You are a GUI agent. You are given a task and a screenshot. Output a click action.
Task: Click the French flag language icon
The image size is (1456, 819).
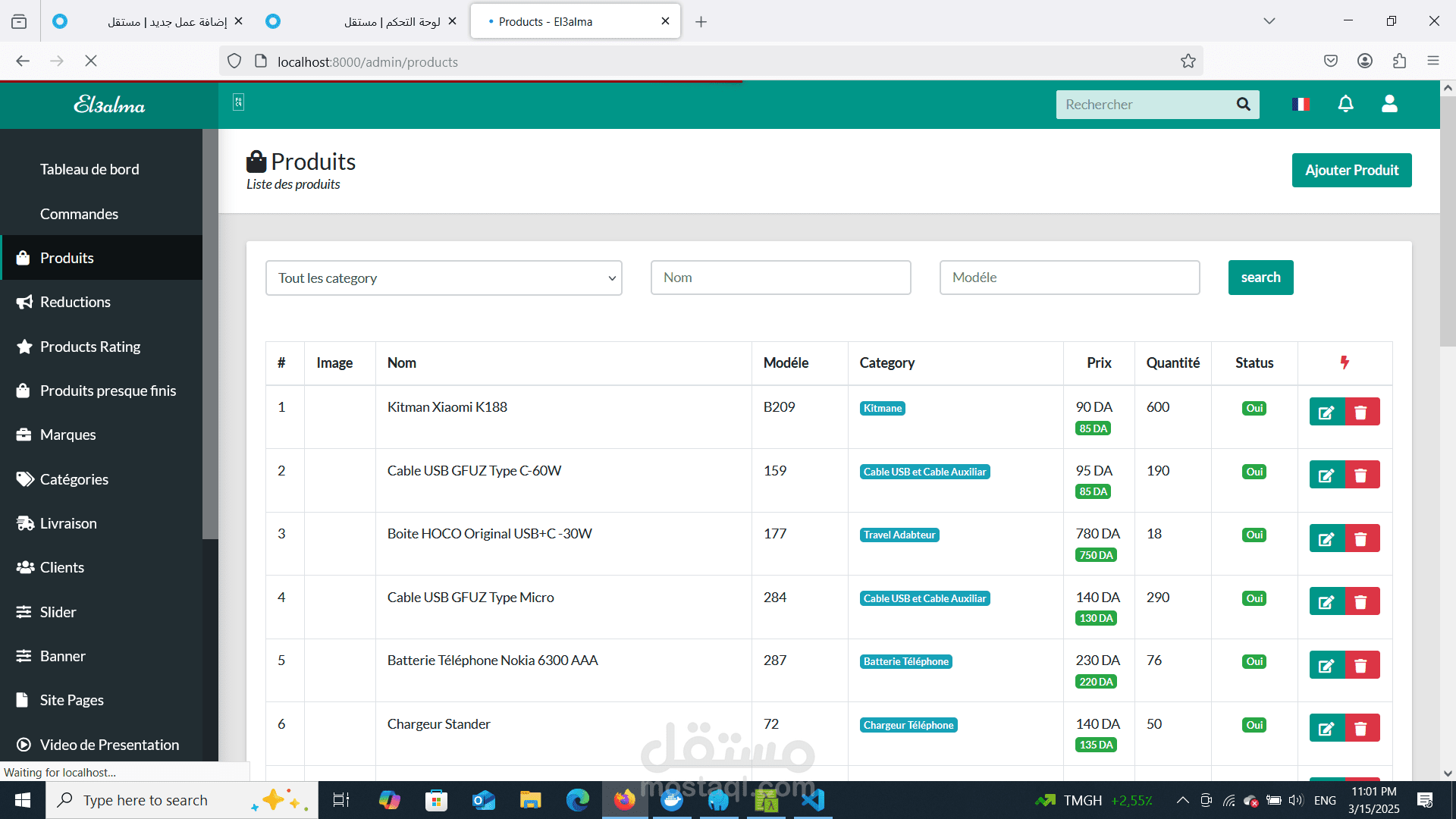click(1301, 105)
